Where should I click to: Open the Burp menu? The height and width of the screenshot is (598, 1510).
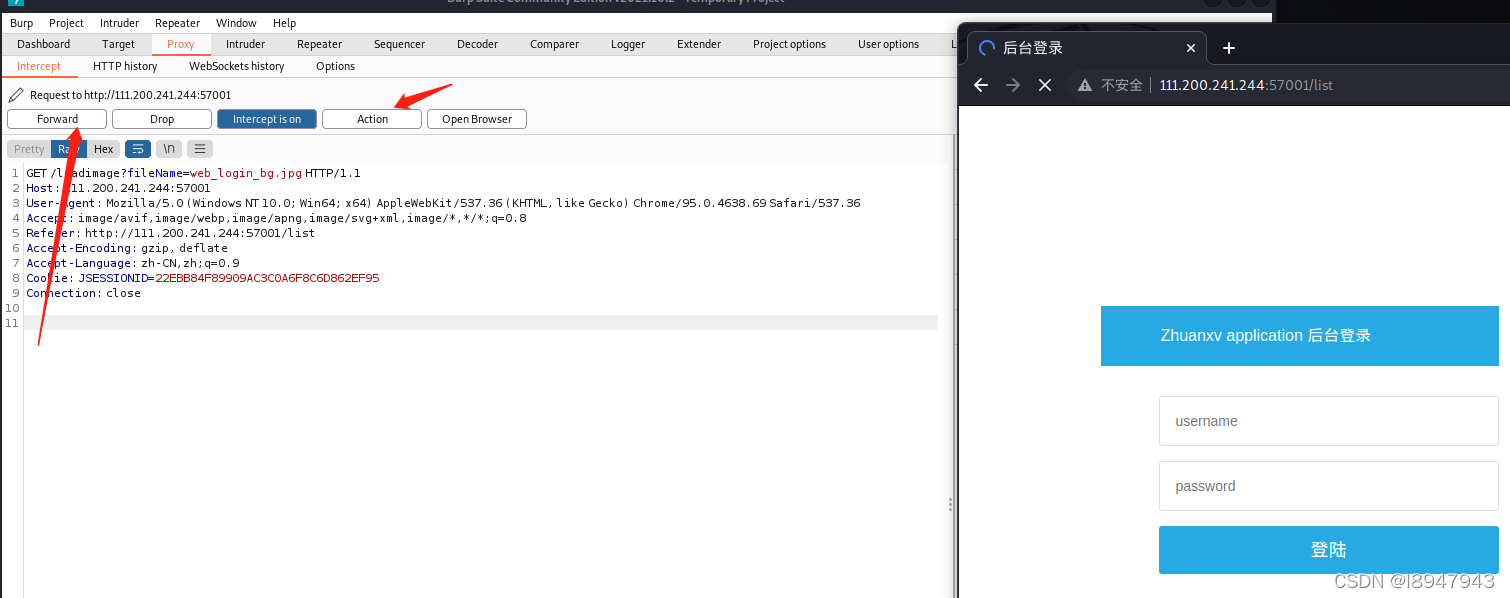[x=21, y=23]
